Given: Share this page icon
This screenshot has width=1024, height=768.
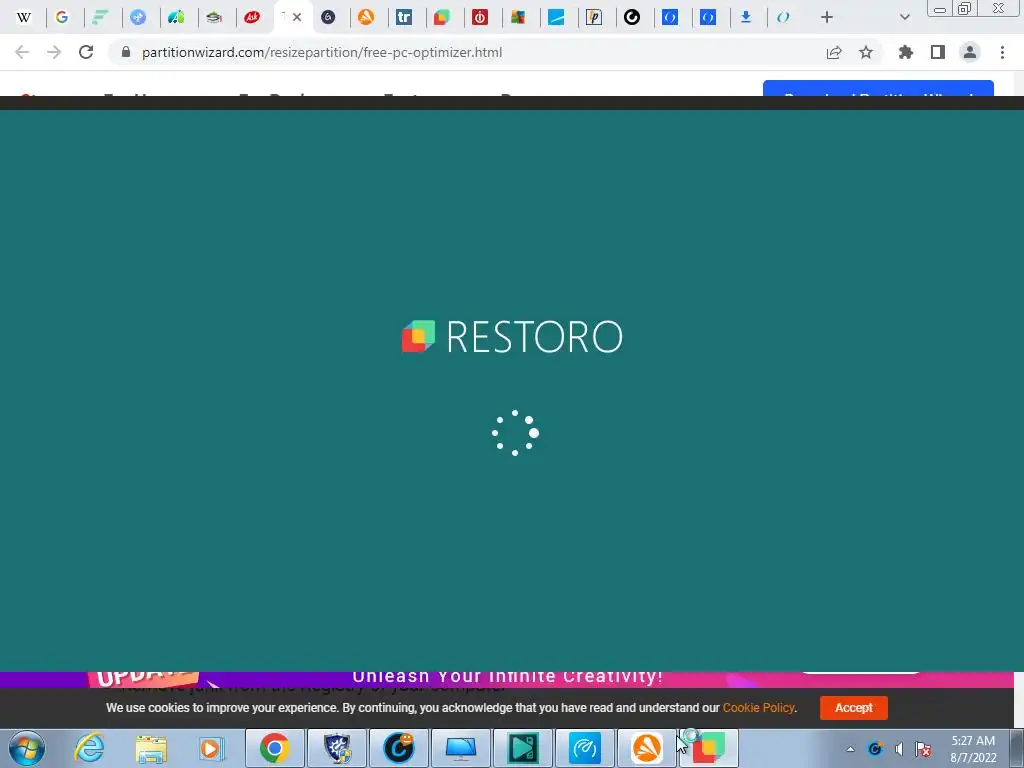Looking at the screenshot, I should tap(834, 52).
